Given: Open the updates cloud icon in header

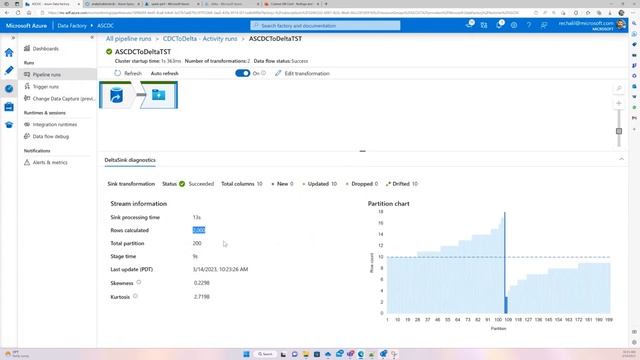Looking at the screenshot, I should [469, 25].
